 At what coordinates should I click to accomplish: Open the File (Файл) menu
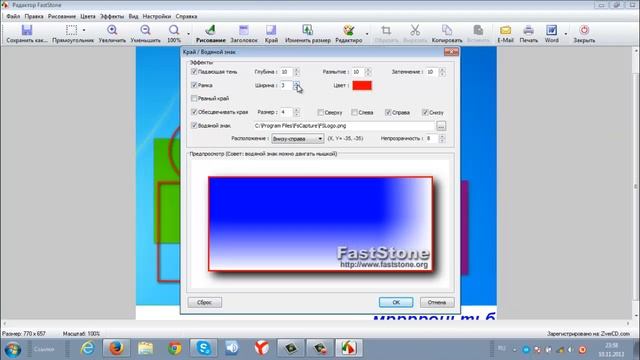(x=13, y=16)
